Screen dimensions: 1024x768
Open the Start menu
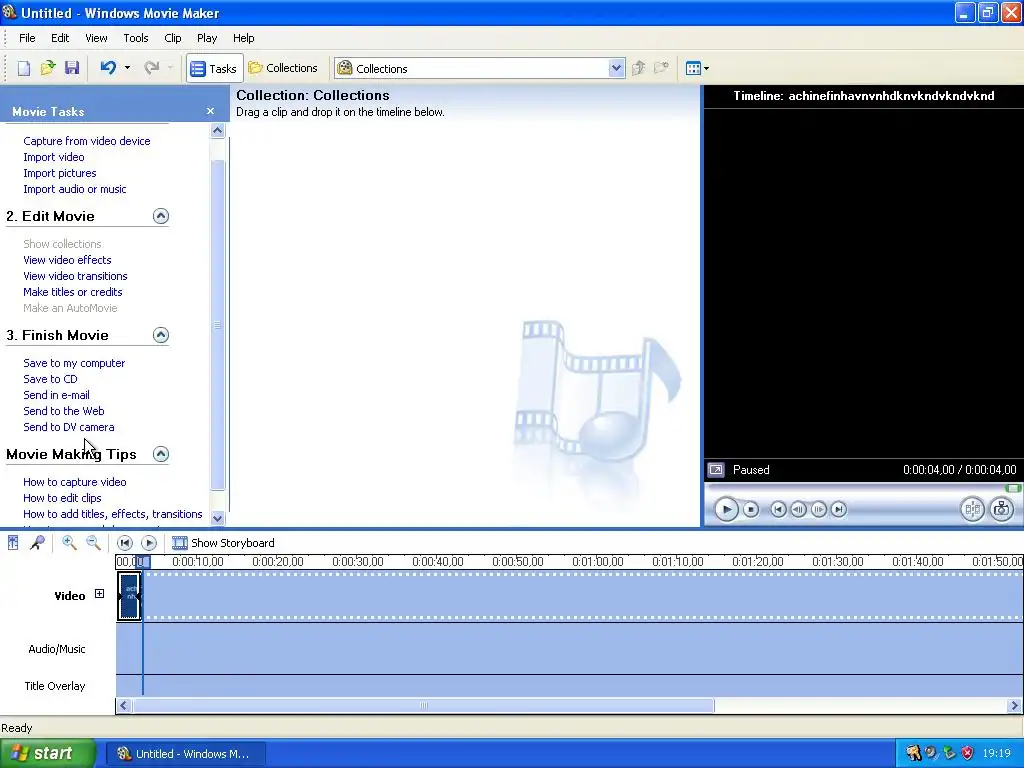(48, 754)
